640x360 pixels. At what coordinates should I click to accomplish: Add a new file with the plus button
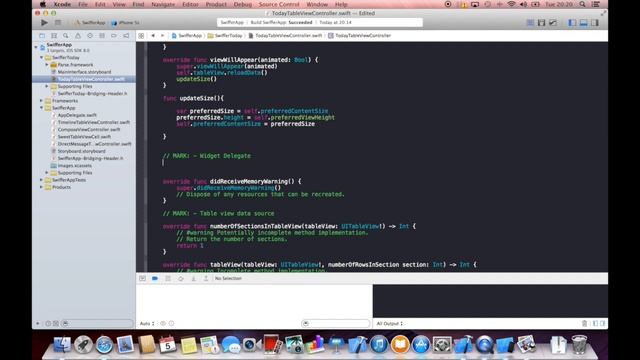[x=38, y=323]
